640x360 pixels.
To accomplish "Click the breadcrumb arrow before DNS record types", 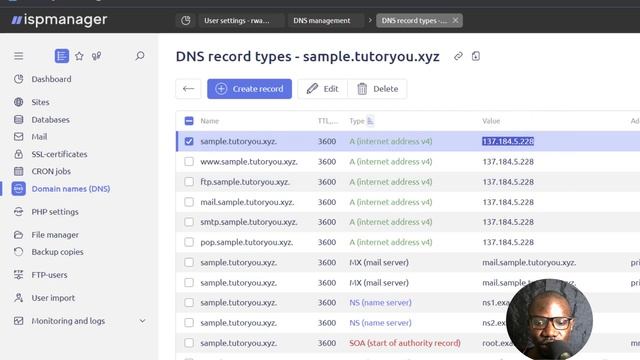I will click(370, 20).
